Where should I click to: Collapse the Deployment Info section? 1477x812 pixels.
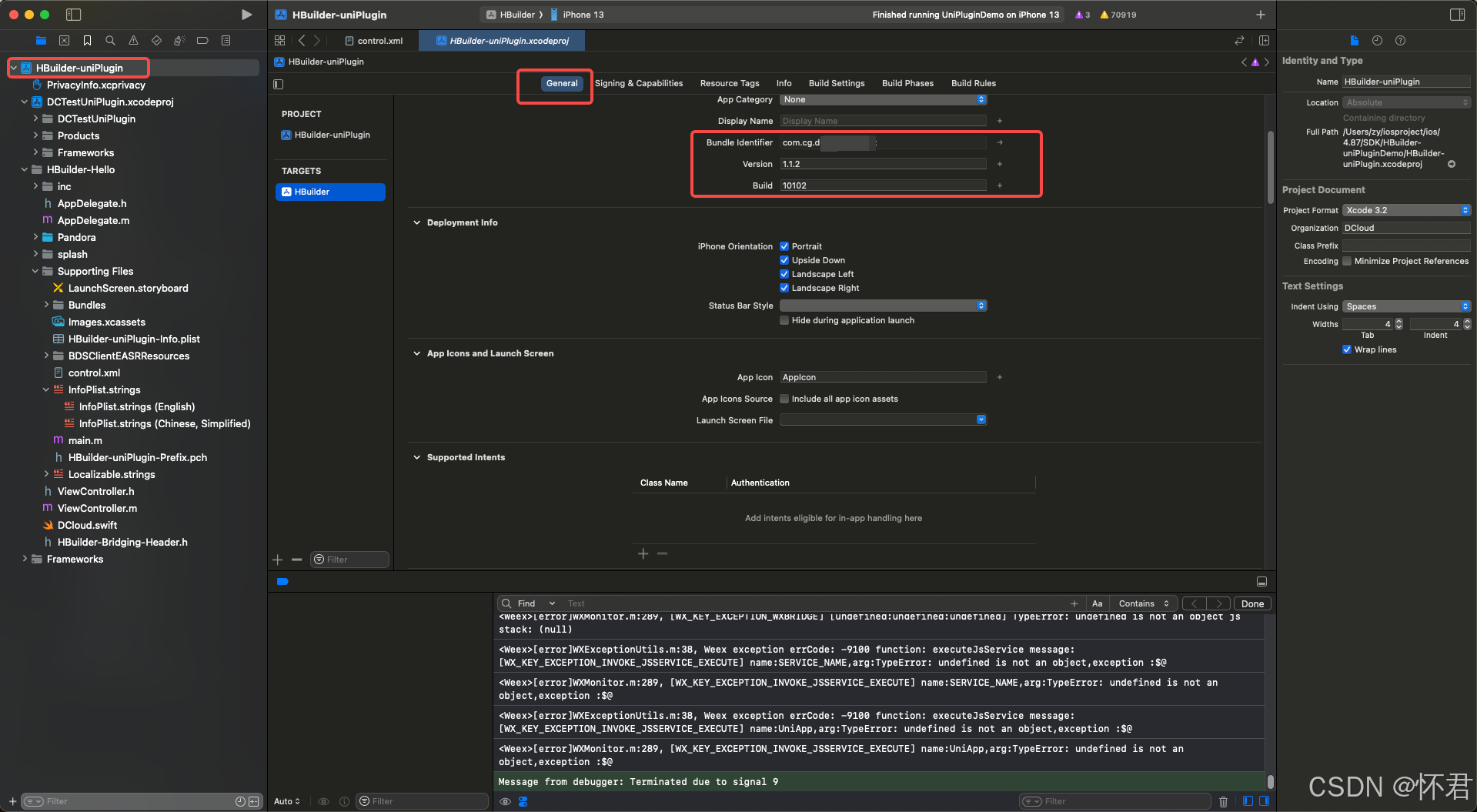coord(417,222)
